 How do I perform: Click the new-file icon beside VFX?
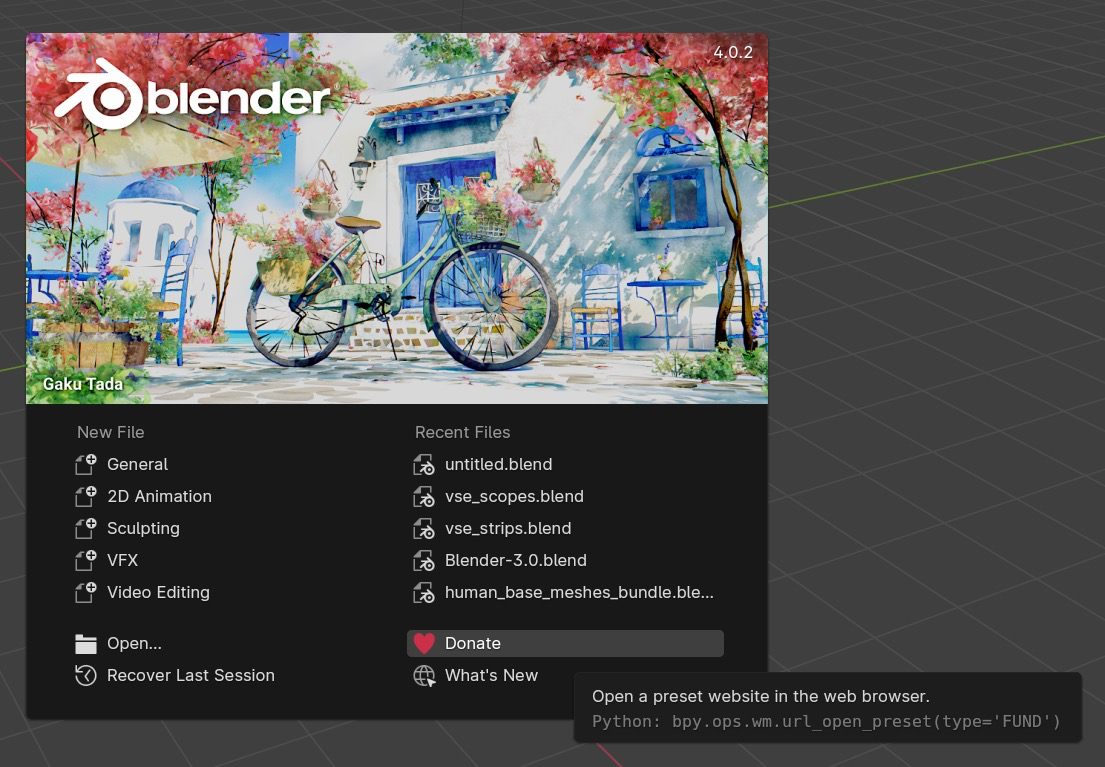(85, 560)
